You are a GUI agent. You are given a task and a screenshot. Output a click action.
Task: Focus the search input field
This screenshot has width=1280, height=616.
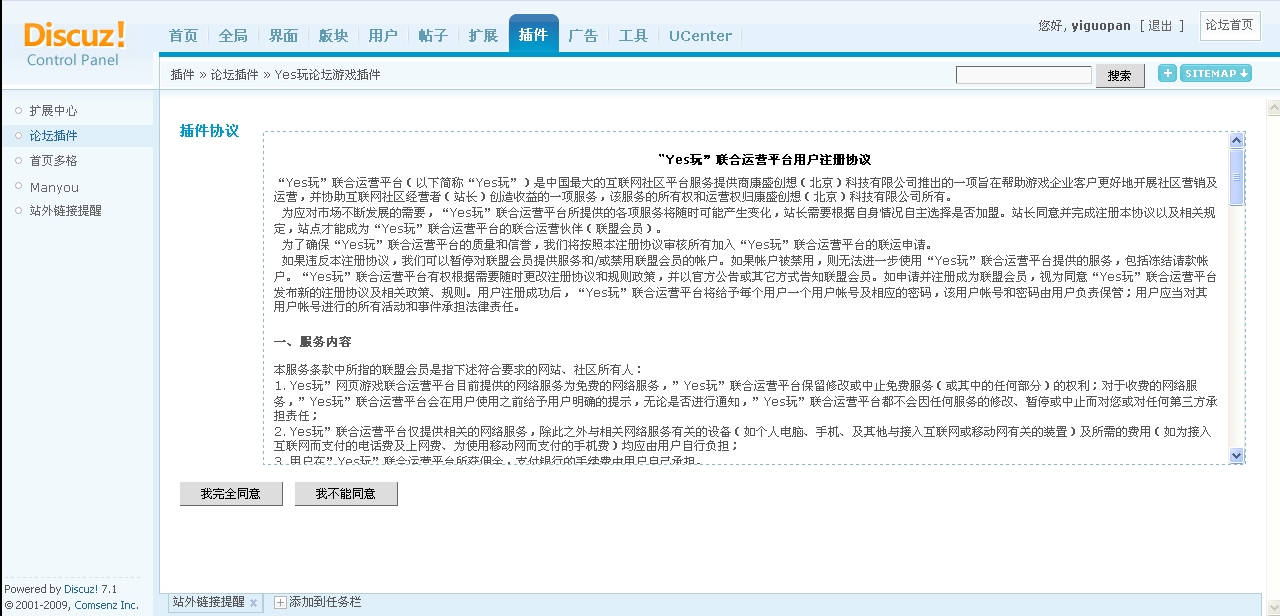pos(1023,75)
